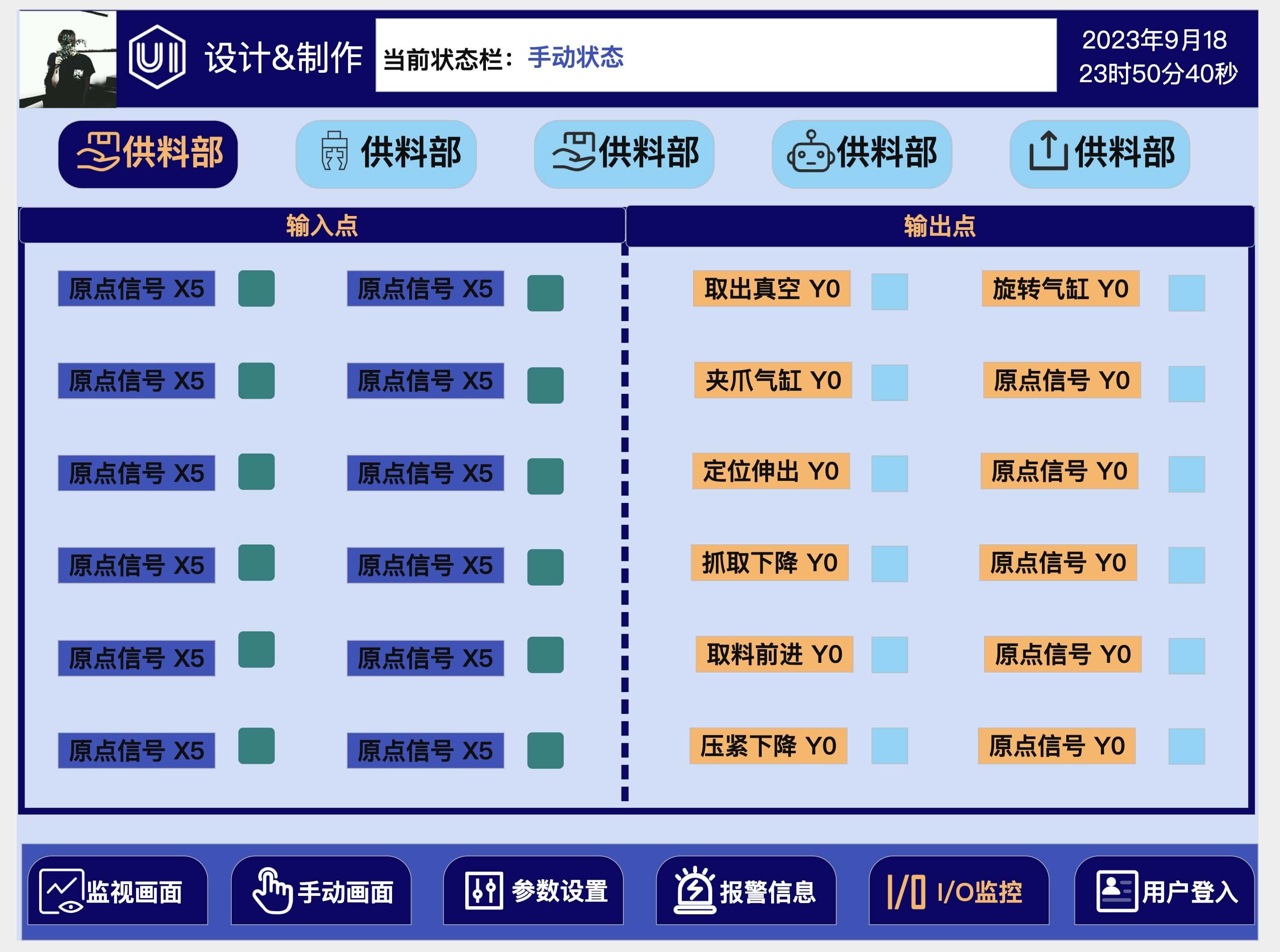Screen dimensions: 1280x952
Task: Click the 取出真空 Y0 output label
Action: (x=772, y=288)
